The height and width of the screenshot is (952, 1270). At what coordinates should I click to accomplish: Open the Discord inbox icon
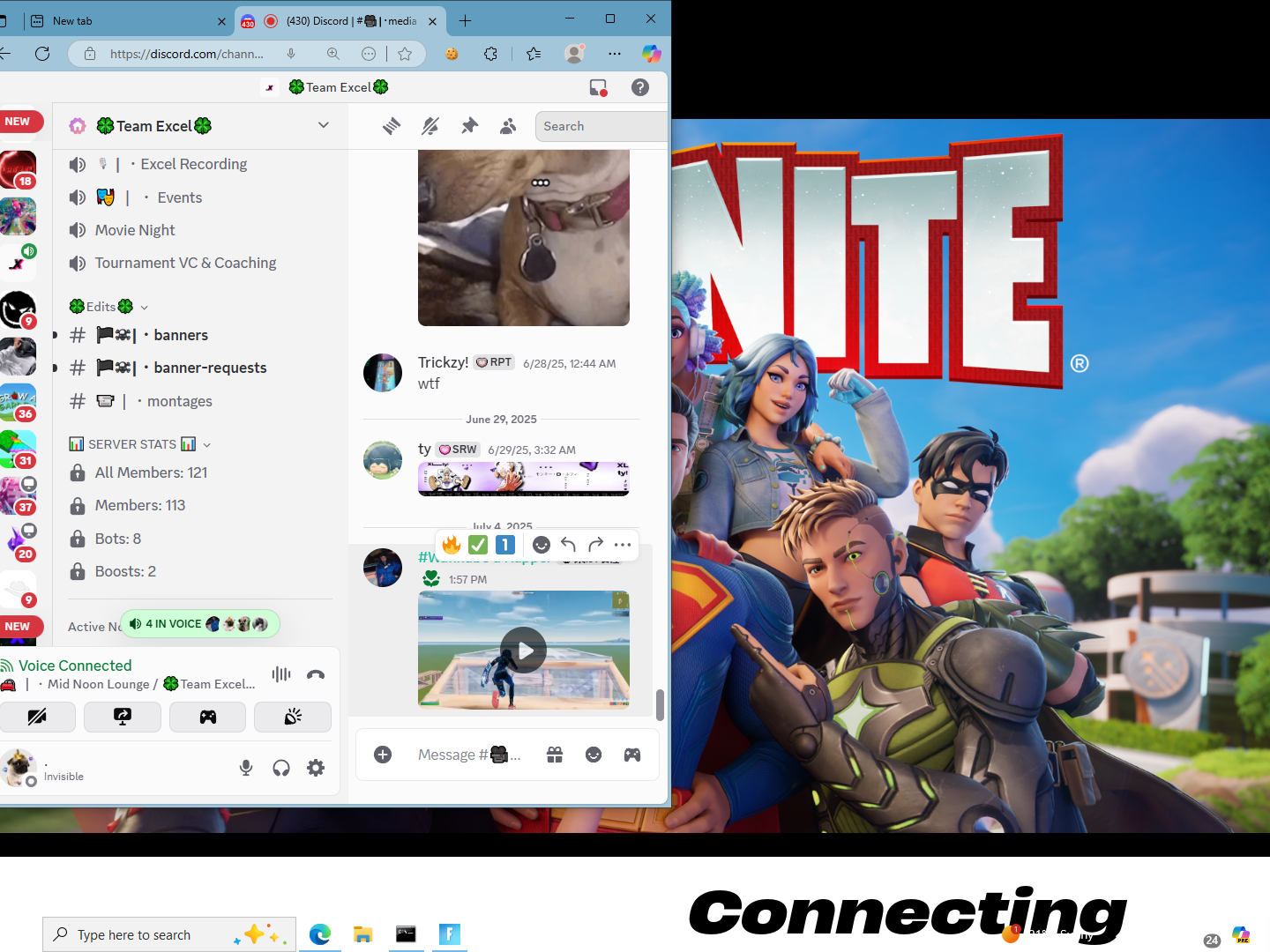click(x=598, y=87)
